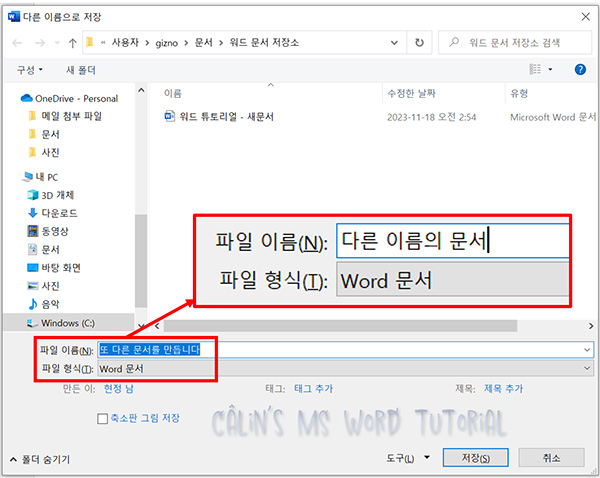Open 바탕 화면 folder

[x=54, y=268]
